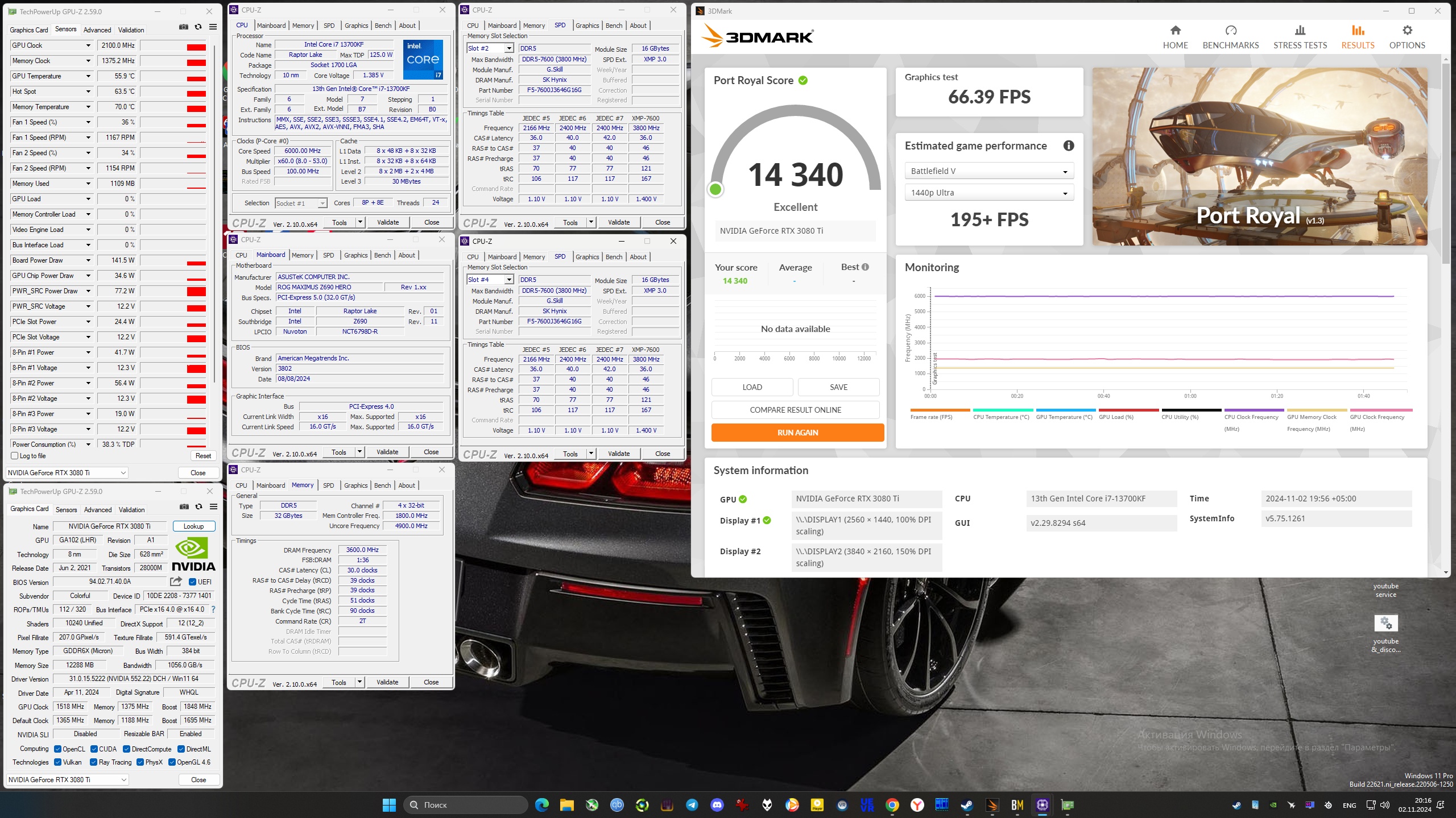Open Tools dropdown arrow in CPU-Z Memory window

coord(359,682)
